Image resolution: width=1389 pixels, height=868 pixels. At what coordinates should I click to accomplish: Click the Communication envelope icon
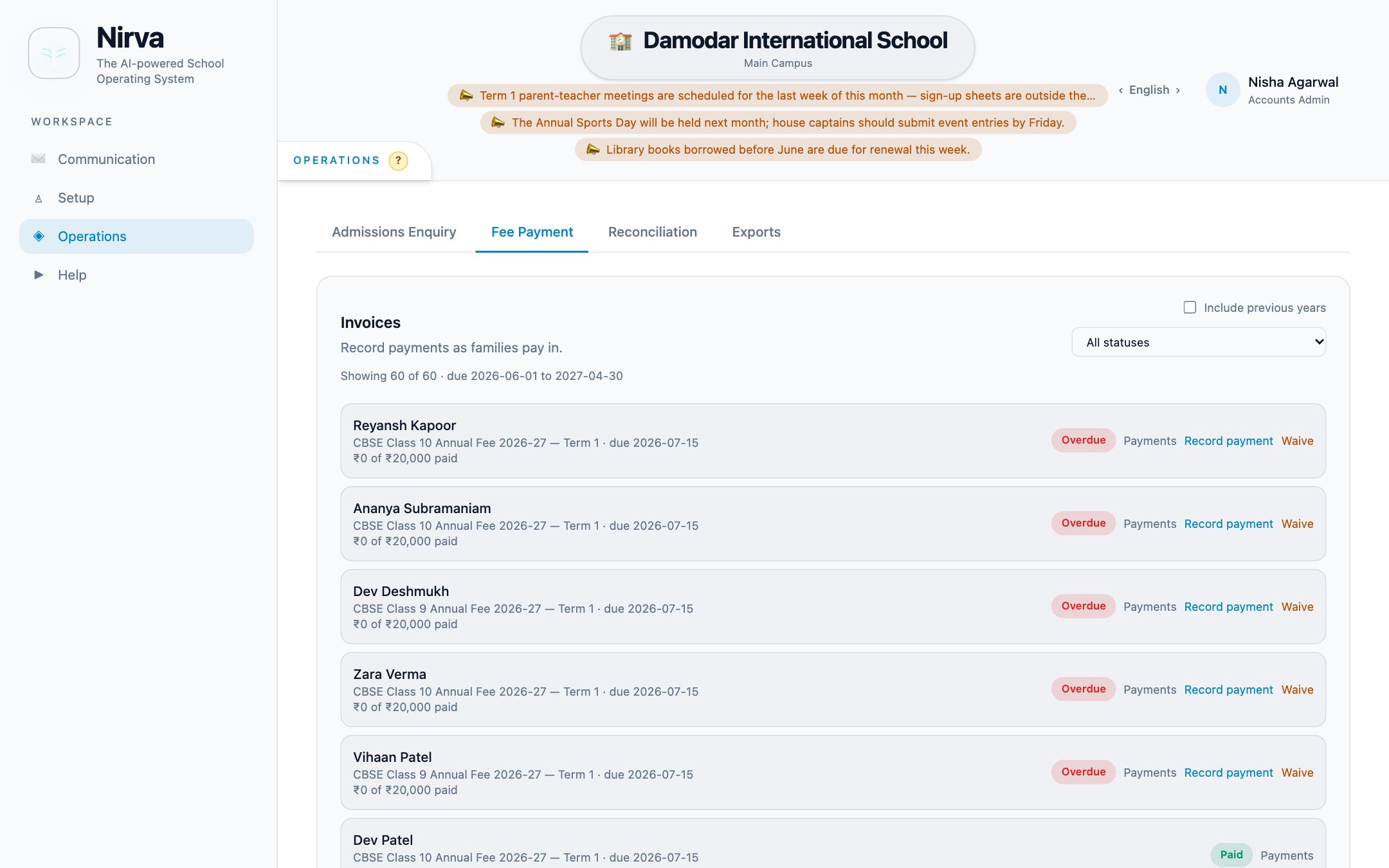[39, 159]
